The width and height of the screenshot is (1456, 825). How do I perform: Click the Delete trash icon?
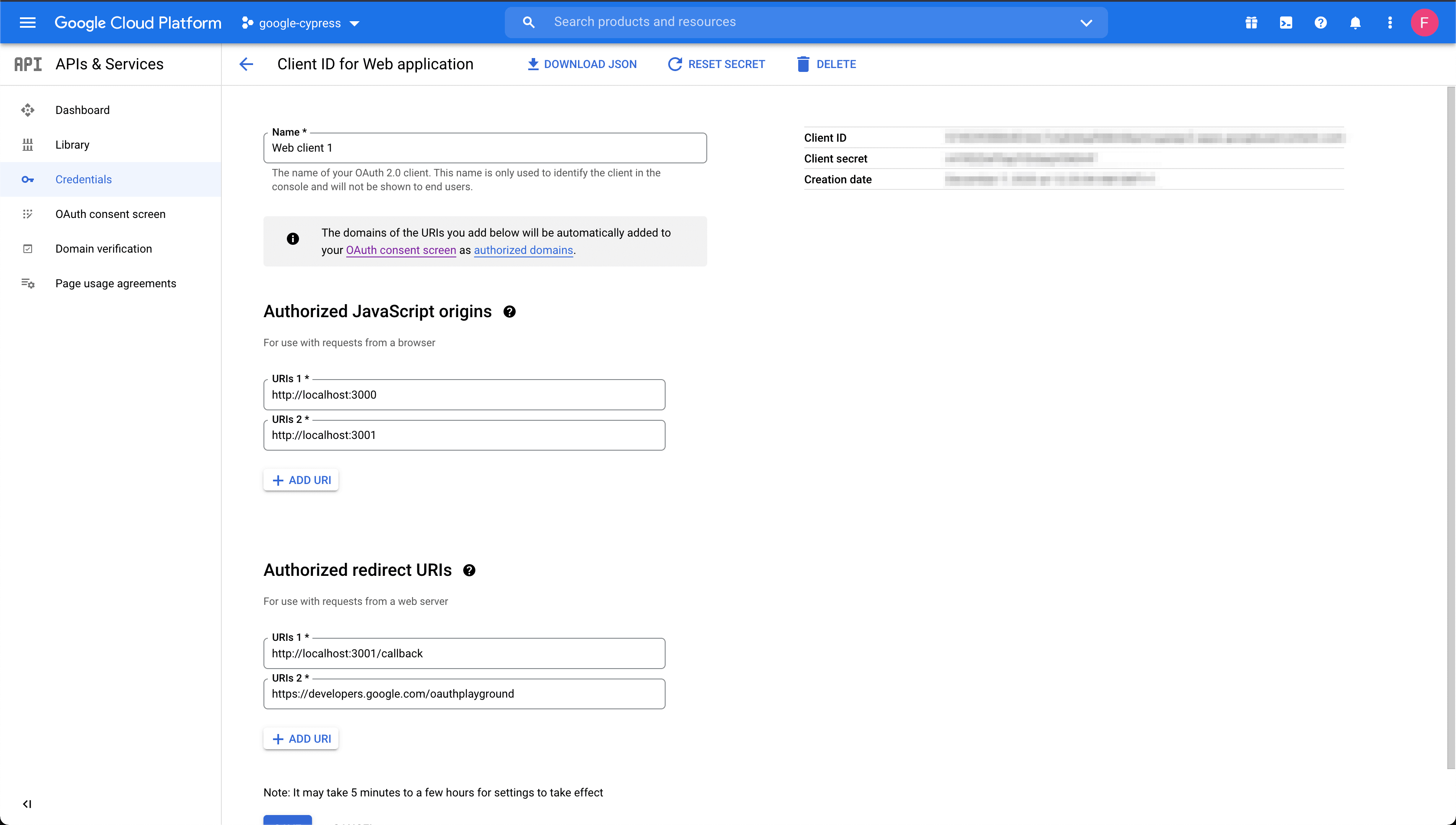tap(803, 64)
